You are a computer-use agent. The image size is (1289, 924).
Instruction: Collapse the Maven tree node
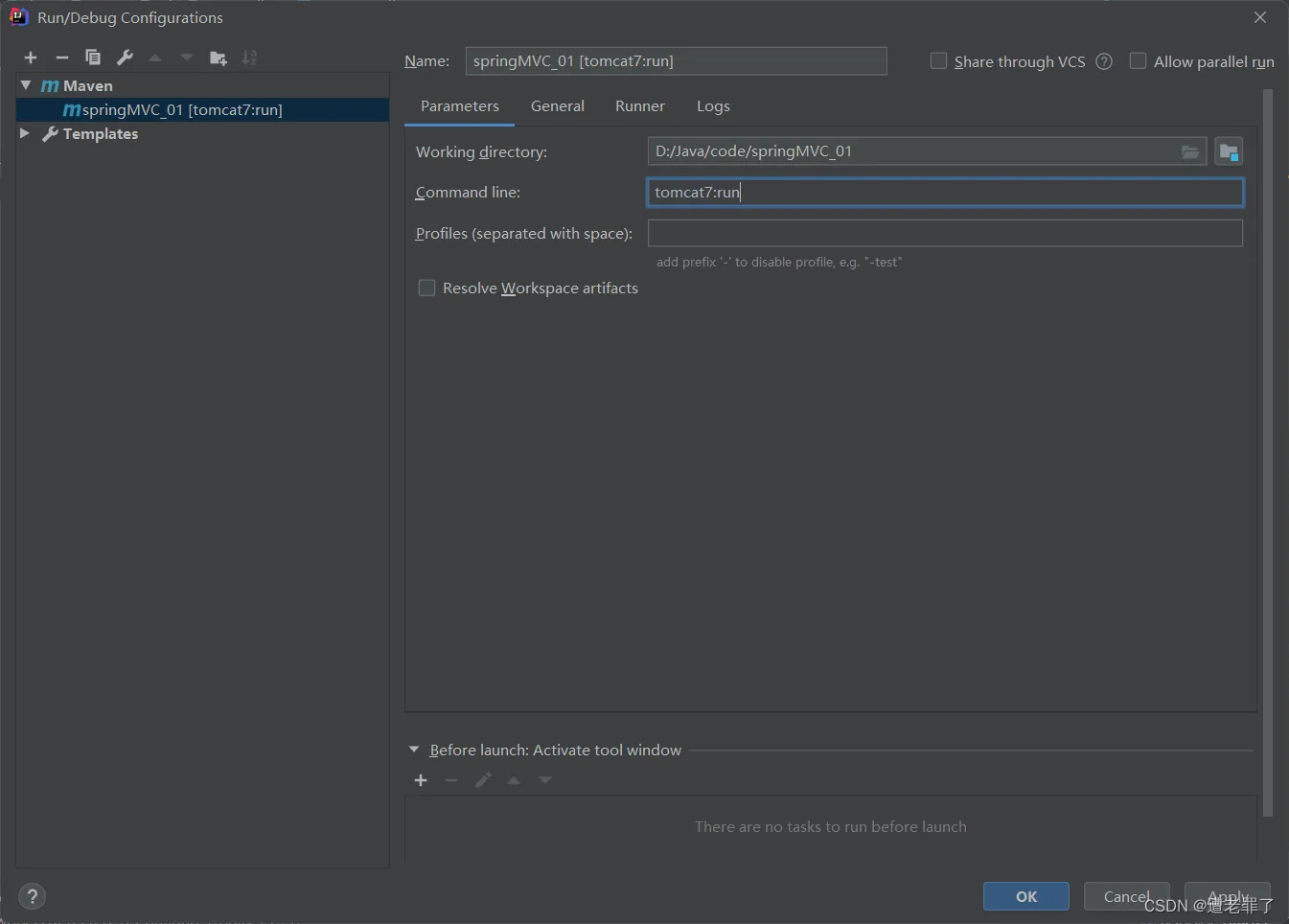point(26,85)
